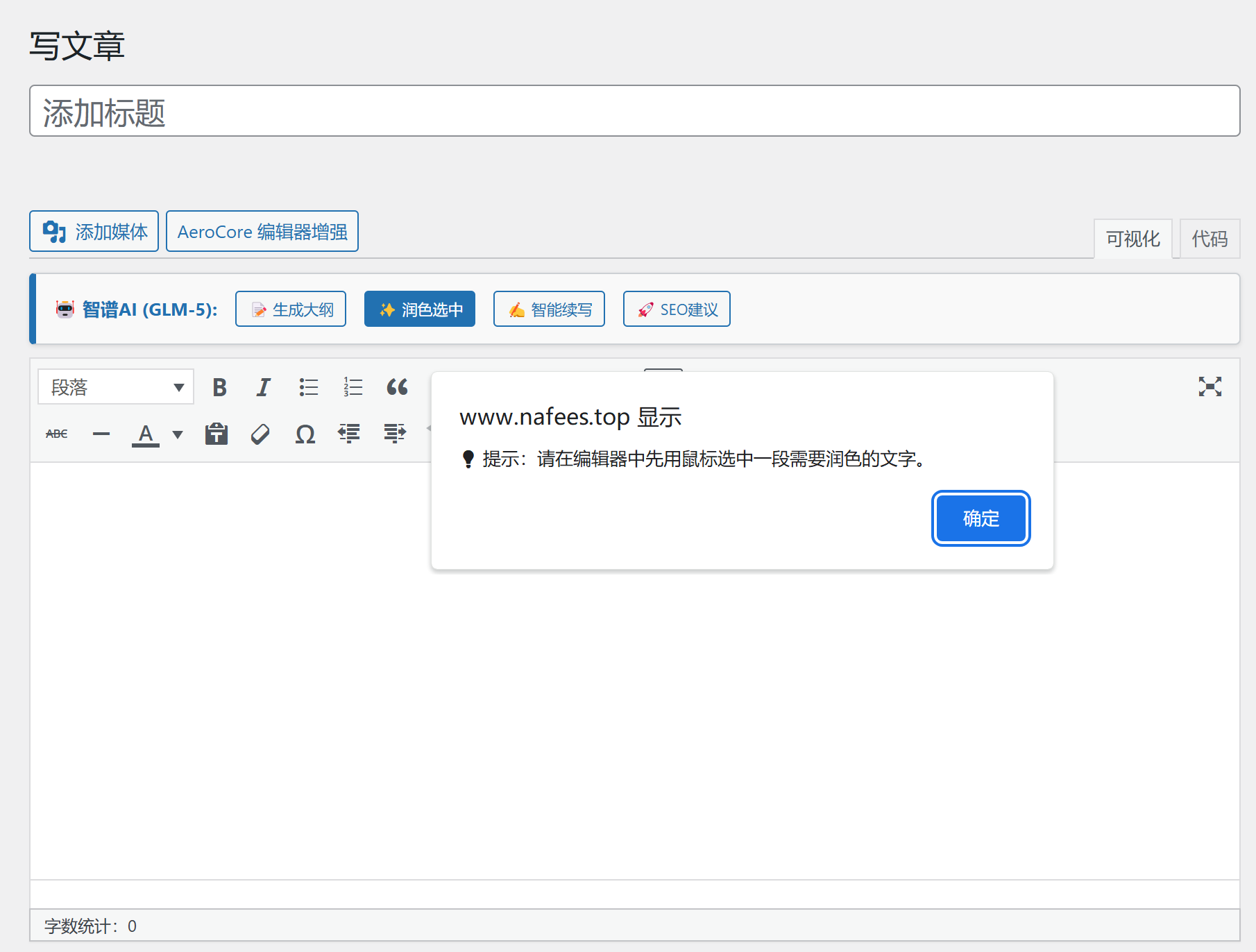The image size is (1256, 952).
Task: Apply blockquote formatting
Action: (x=397, y=387)
